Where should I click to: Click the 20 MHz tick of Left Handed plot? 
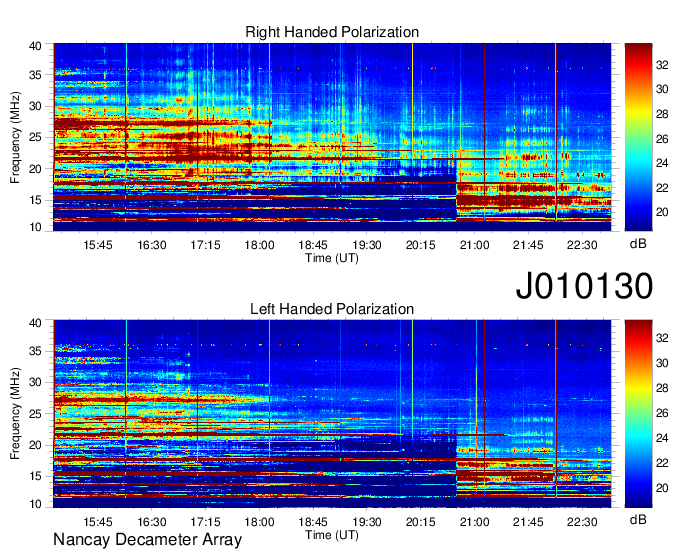coord(35,445)
